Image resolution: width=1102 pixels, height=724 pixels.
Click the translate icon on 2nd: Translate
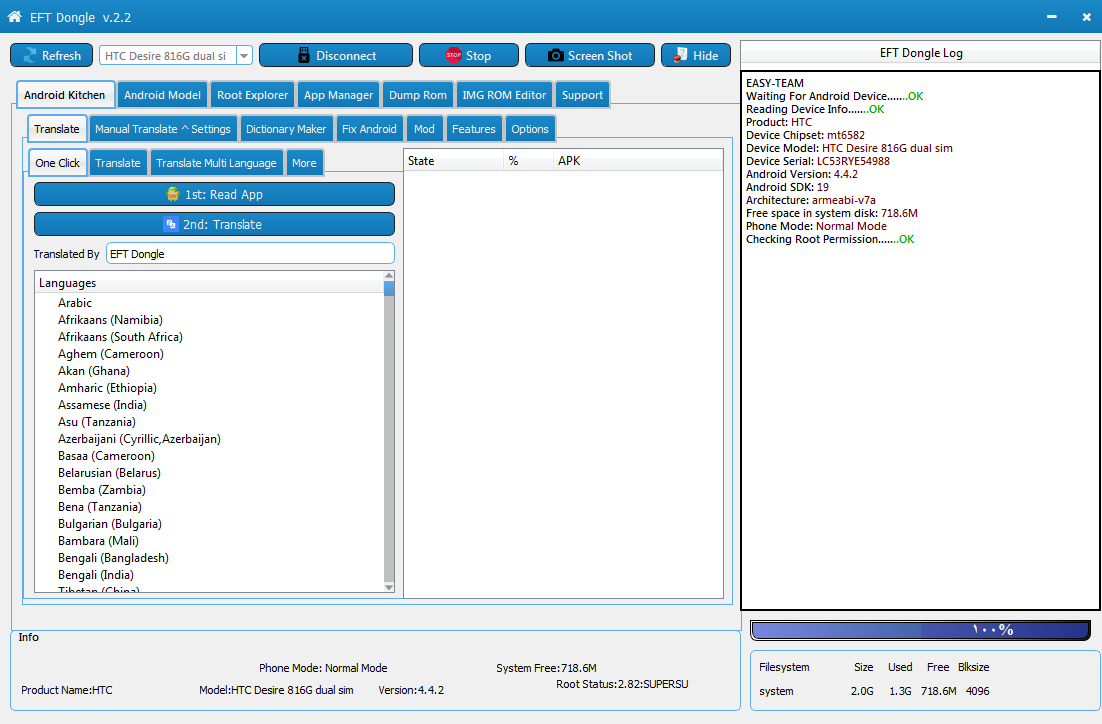click(x=170, y=224)
